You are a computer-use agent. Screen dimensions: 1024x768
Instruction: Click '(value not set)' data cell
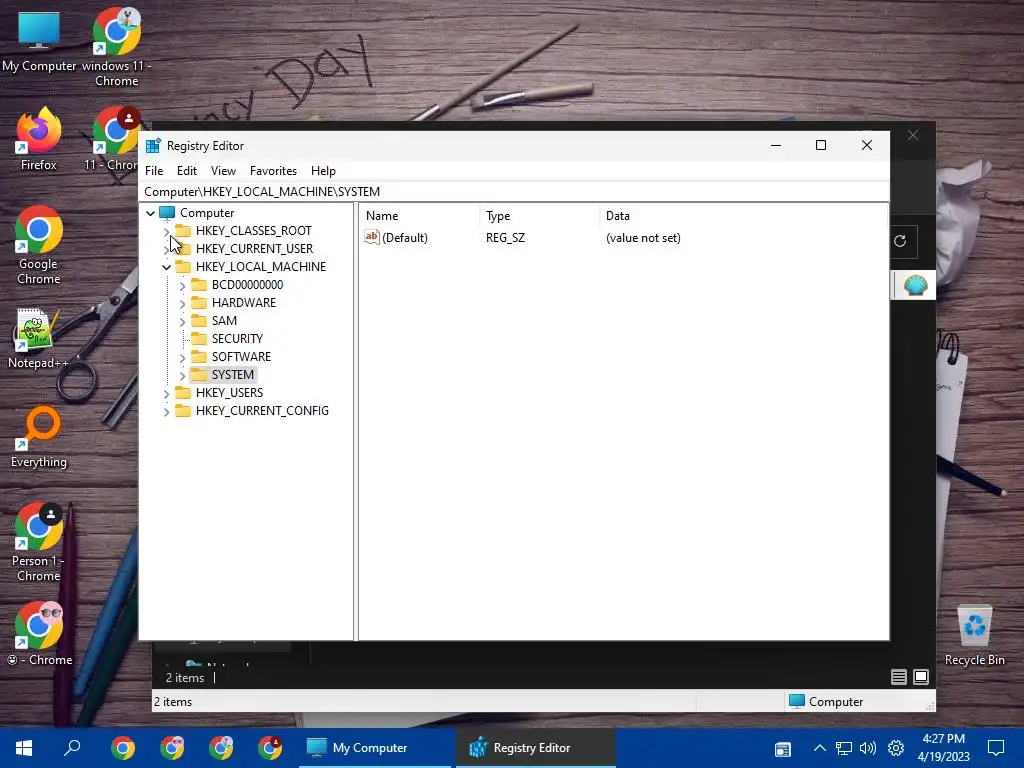(x=643, y=238)
